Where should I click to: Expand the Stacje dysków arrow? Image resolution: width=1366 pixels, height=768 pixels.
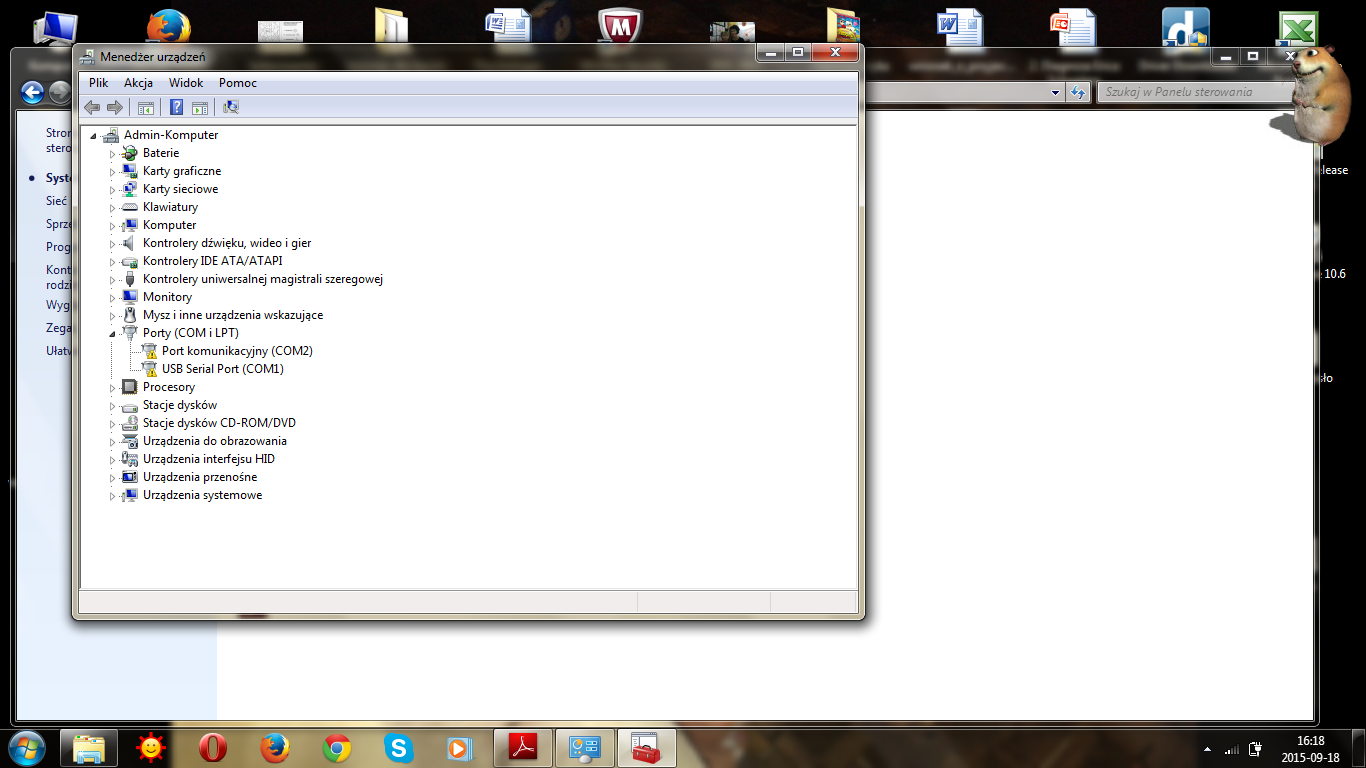[112, 406]
